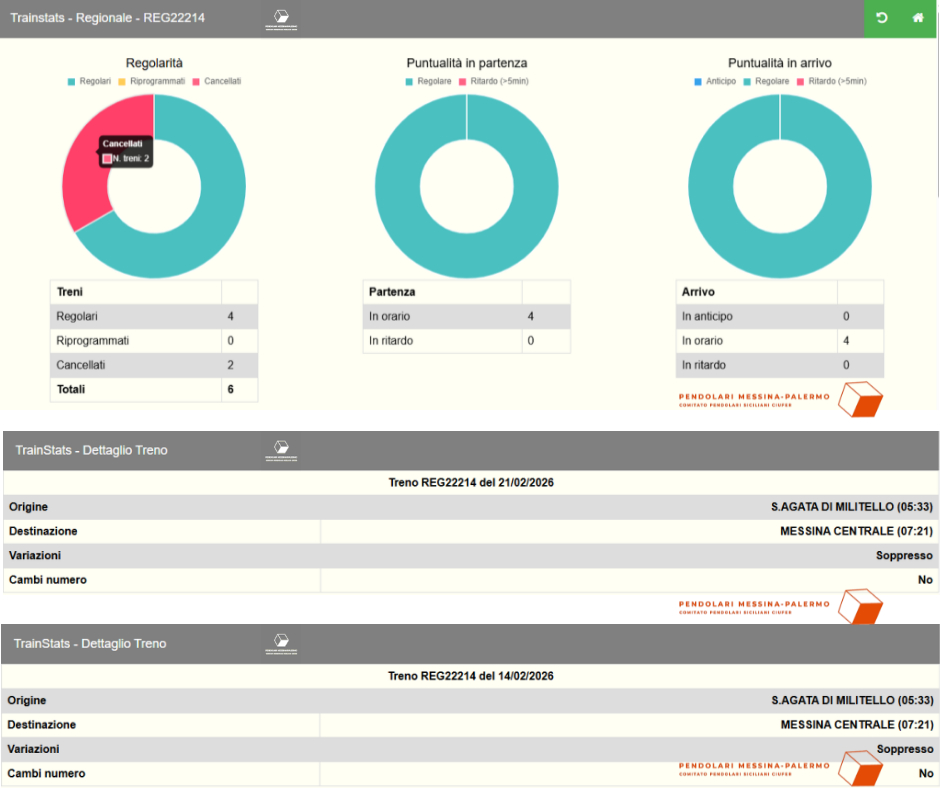Click header logo of the 14/02/2026 train detail panel

(281, 643)
